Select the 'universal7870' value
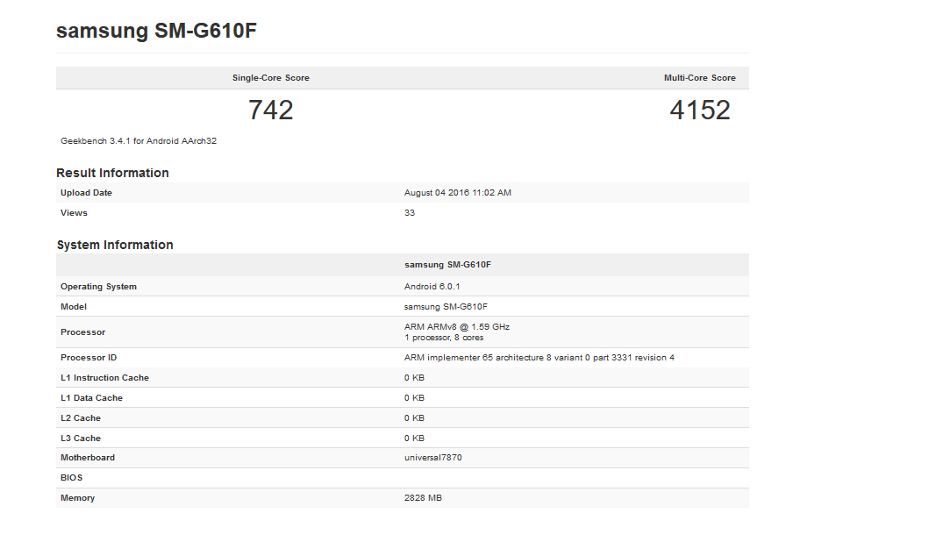This screenshot has width=950, height=549. click(433, 458)
